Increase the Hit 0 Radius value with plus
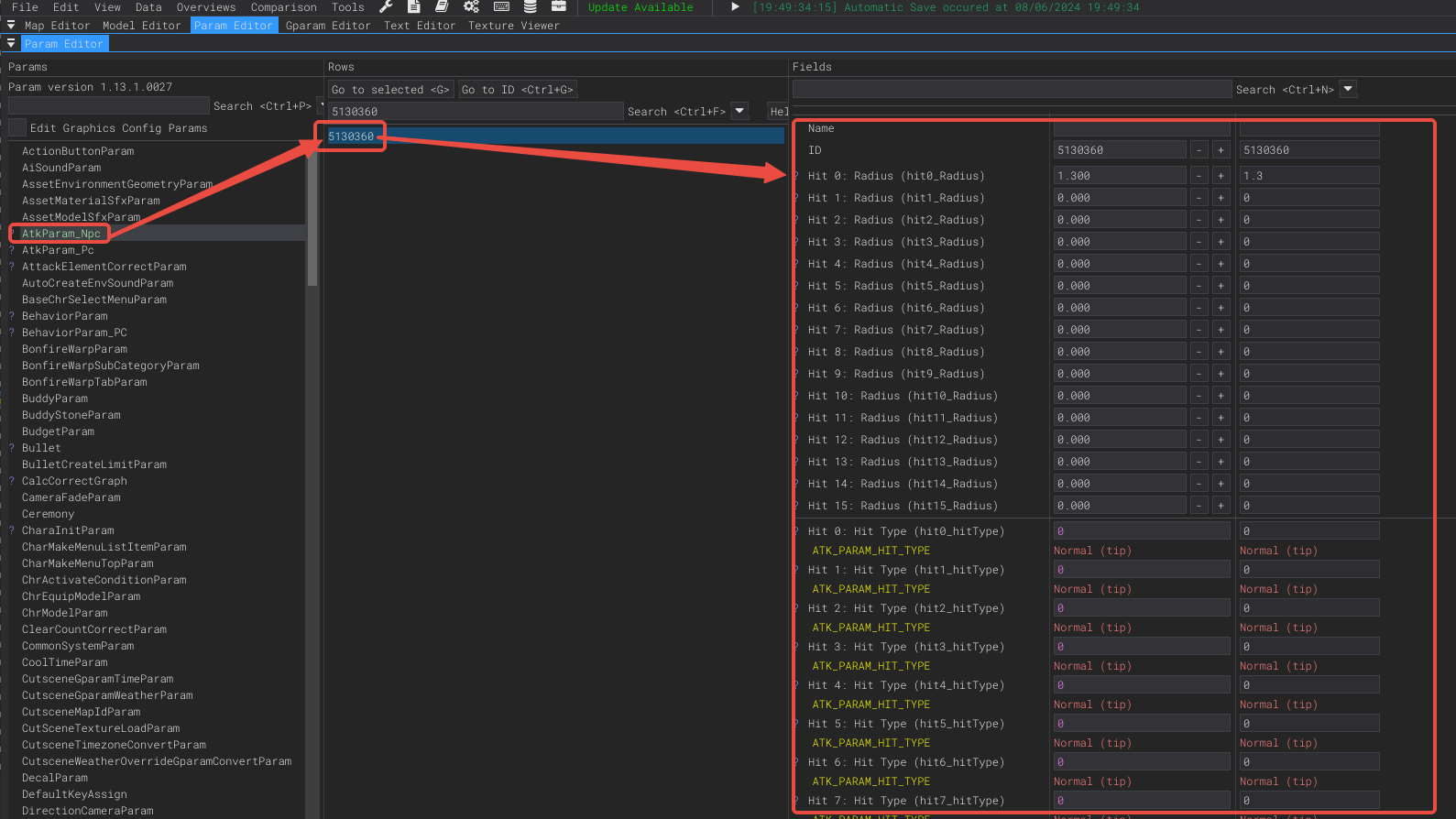This screenshot has height=819, width=1456. (1221, 176)
